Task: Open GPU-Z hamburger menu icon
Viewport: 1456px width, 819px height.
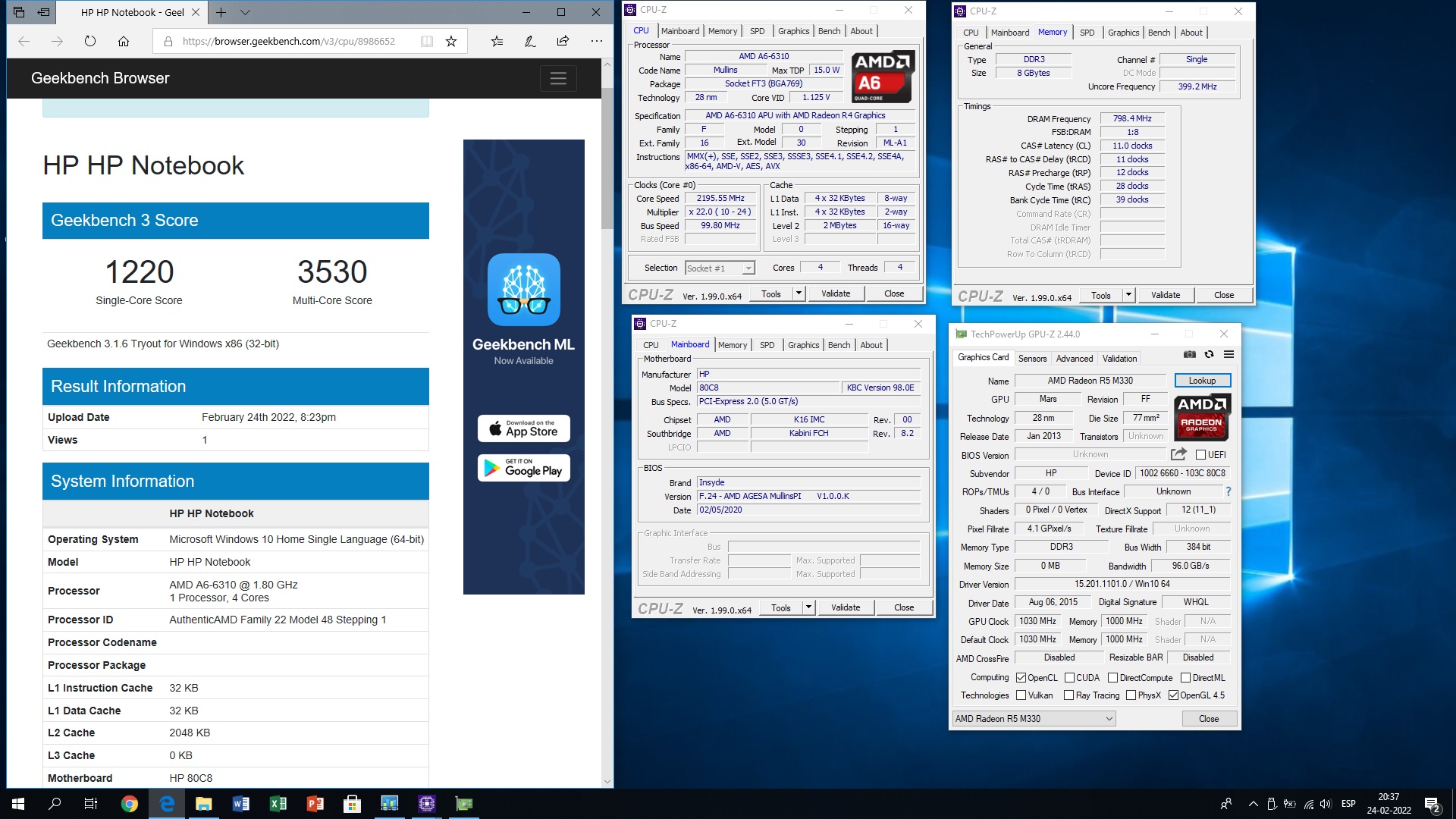Action: point(1229,354)
